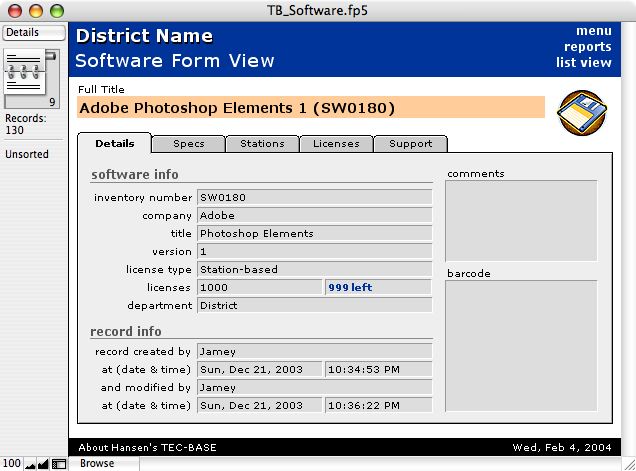Click the license type field Station-based

point(314,269)
